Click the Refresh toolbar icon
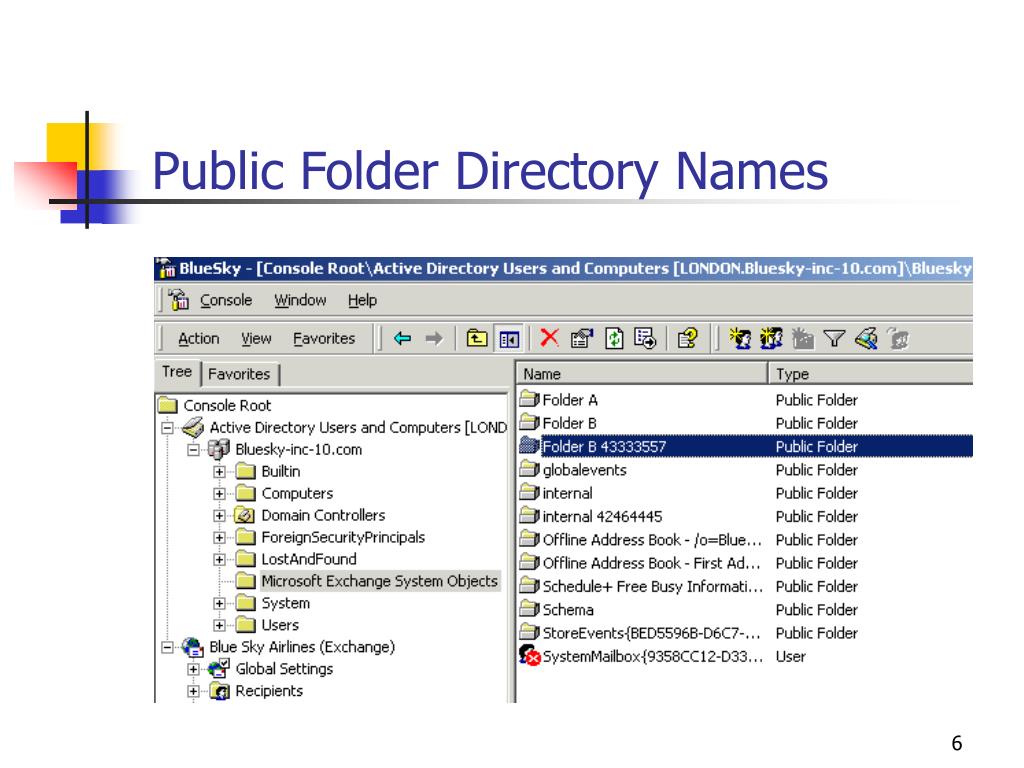Viewport: 1024px width, 768px height. point(614,338)
